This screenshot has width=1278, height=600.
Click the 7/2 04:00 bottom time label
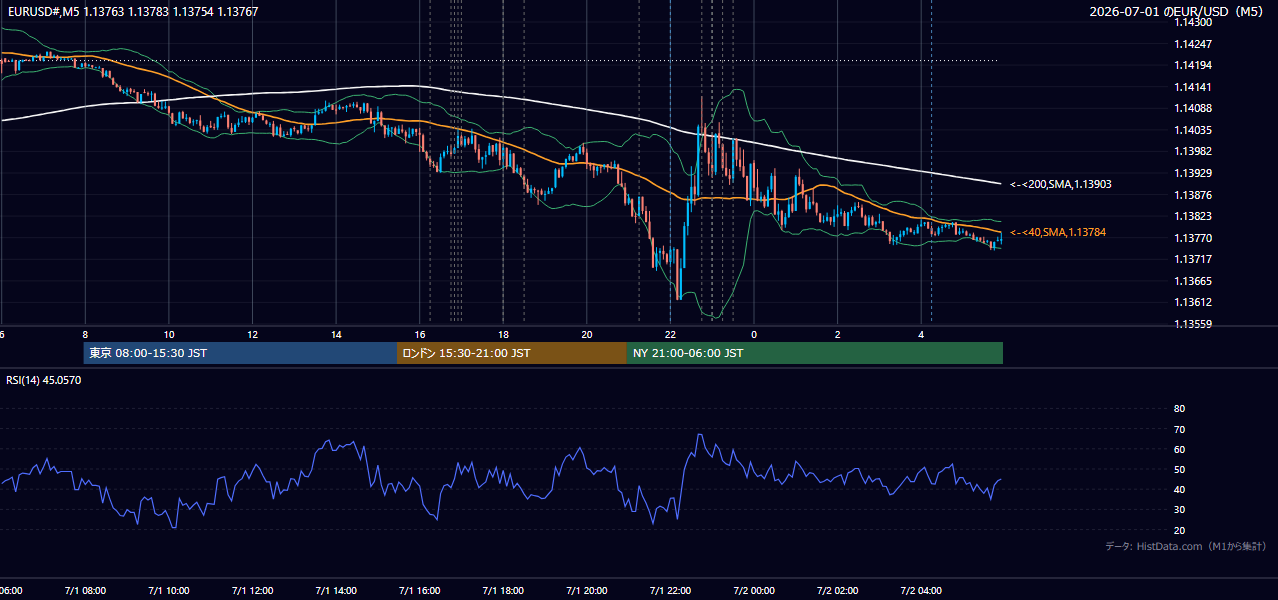(x=921, y=591)
